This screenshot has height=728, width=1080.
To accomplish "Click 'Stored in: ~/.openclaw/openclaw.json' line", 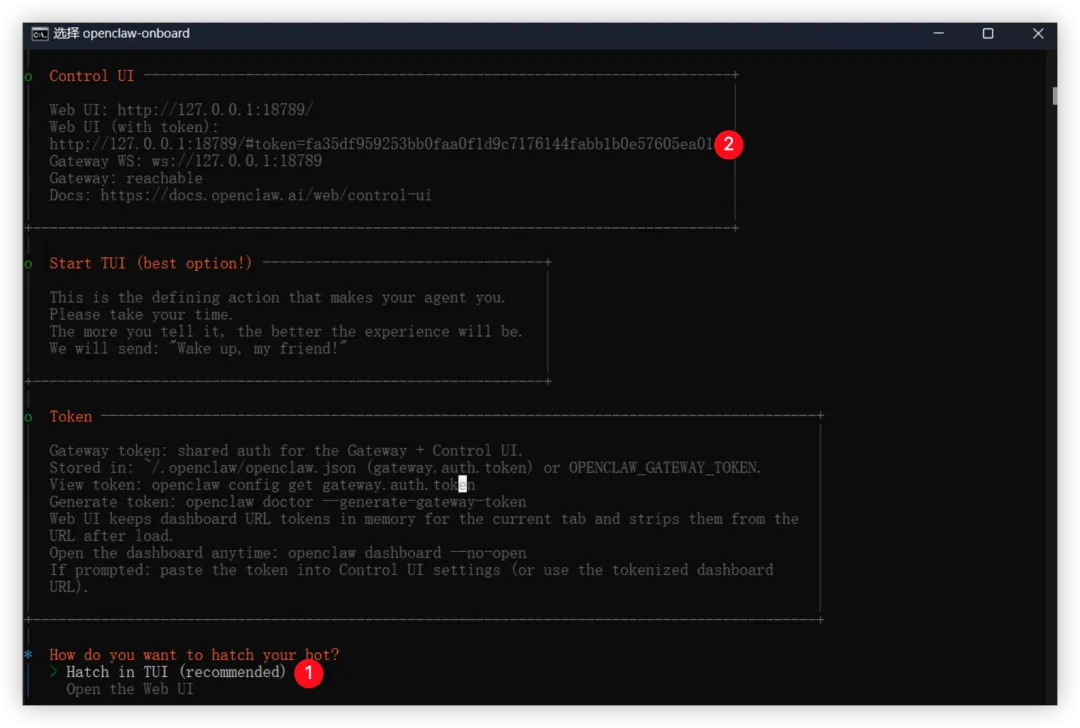I will tap(404, 468).
